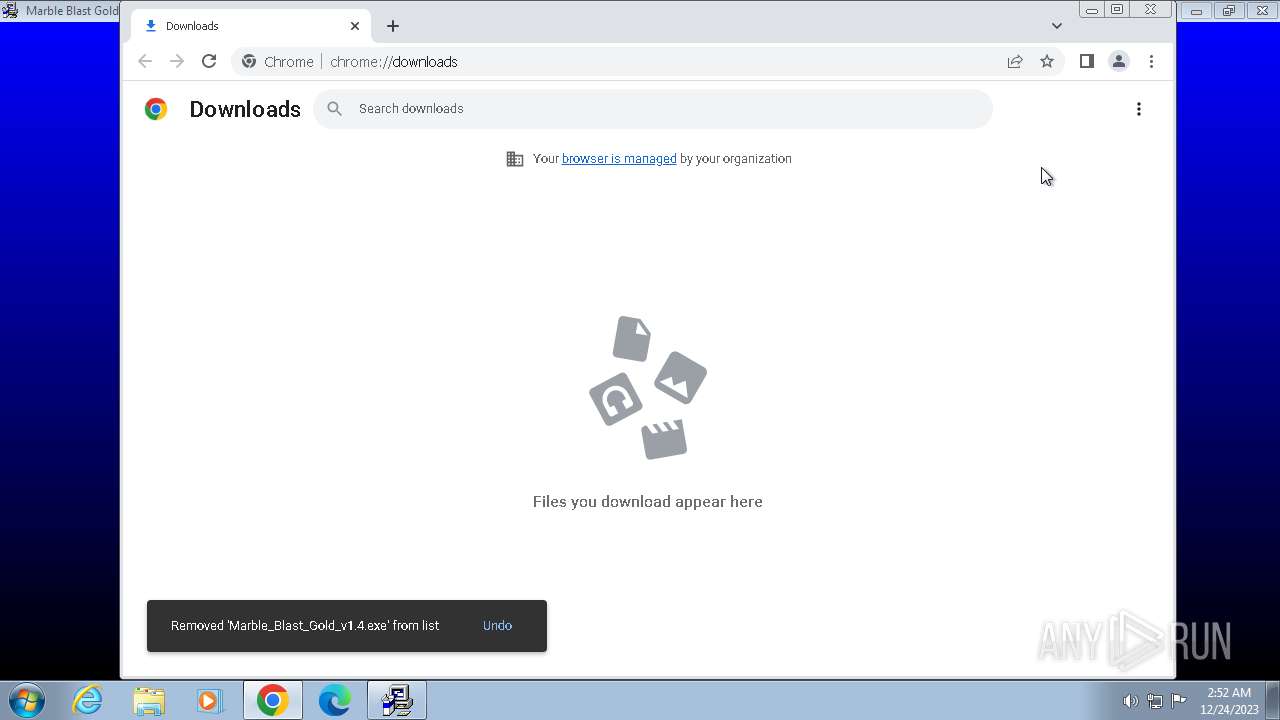Click into Search downloads field
The image size is (1280, 720).
[653, 109]
